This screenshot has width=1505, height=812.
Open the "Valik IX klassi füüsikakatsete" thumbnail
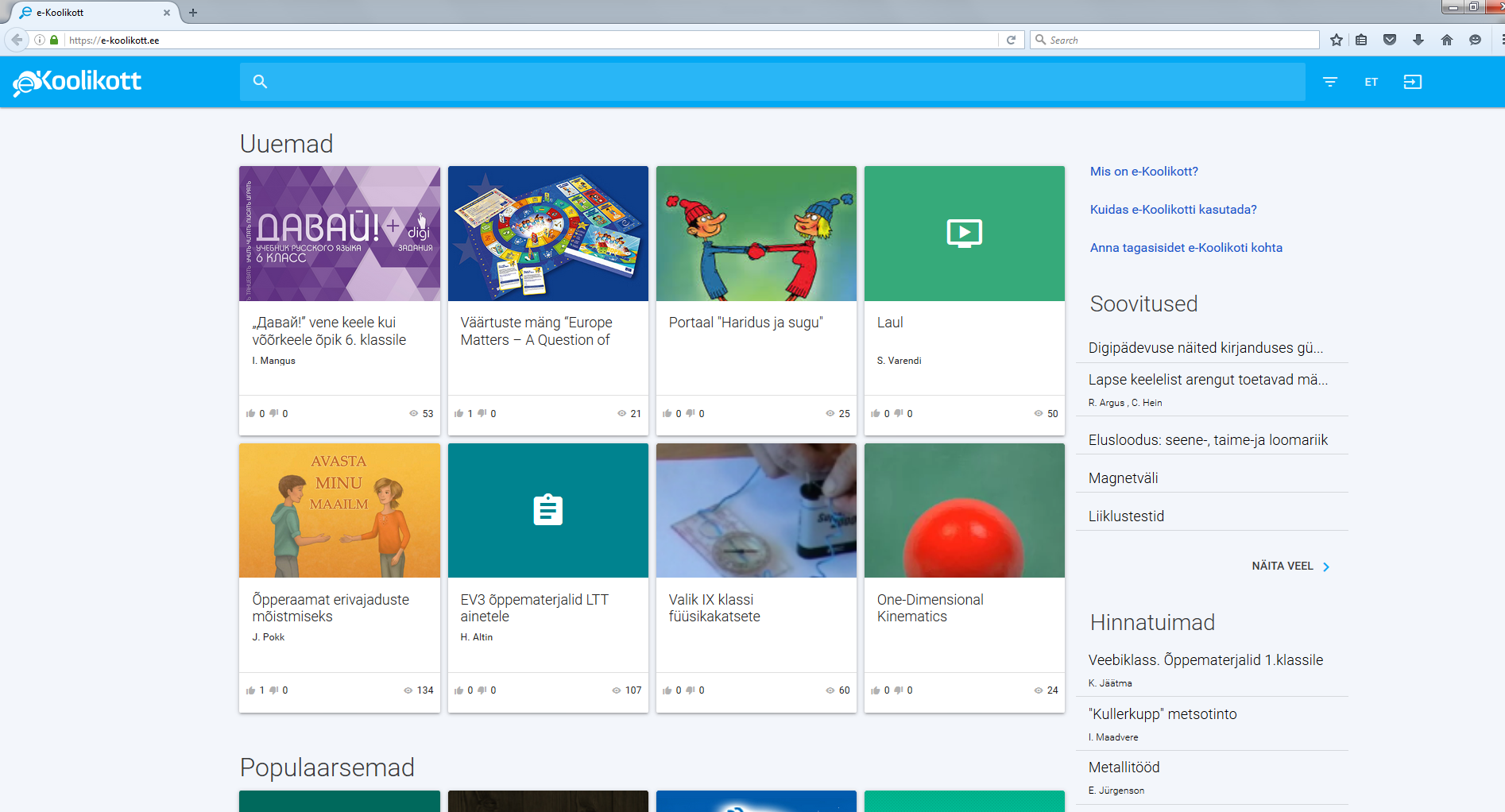[x=756, y=510]
